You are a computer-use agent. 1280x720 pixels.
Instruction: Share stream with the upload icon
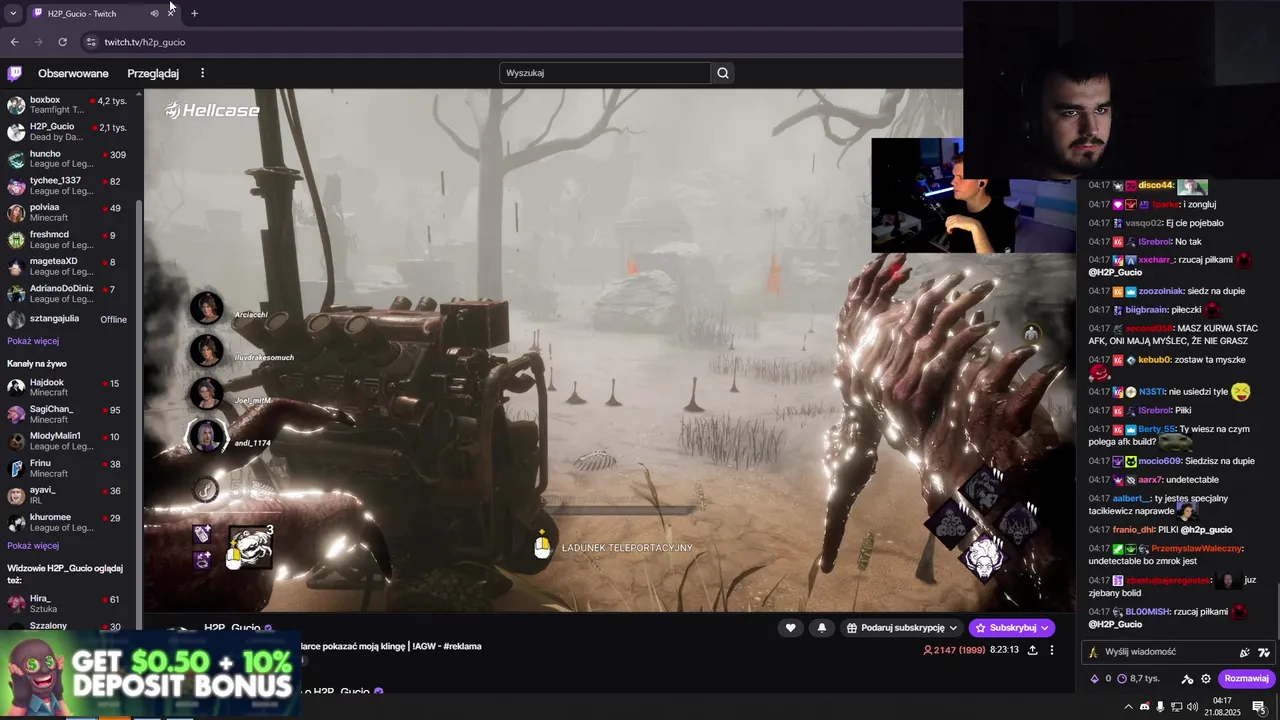pos(1032,650)
